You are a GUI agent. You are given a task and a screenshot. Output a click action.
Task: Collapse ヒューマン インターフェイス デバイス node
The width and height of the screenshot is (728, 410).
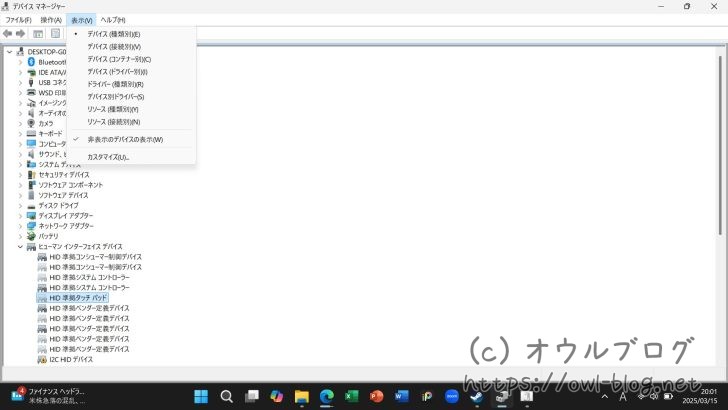[20, 246]
